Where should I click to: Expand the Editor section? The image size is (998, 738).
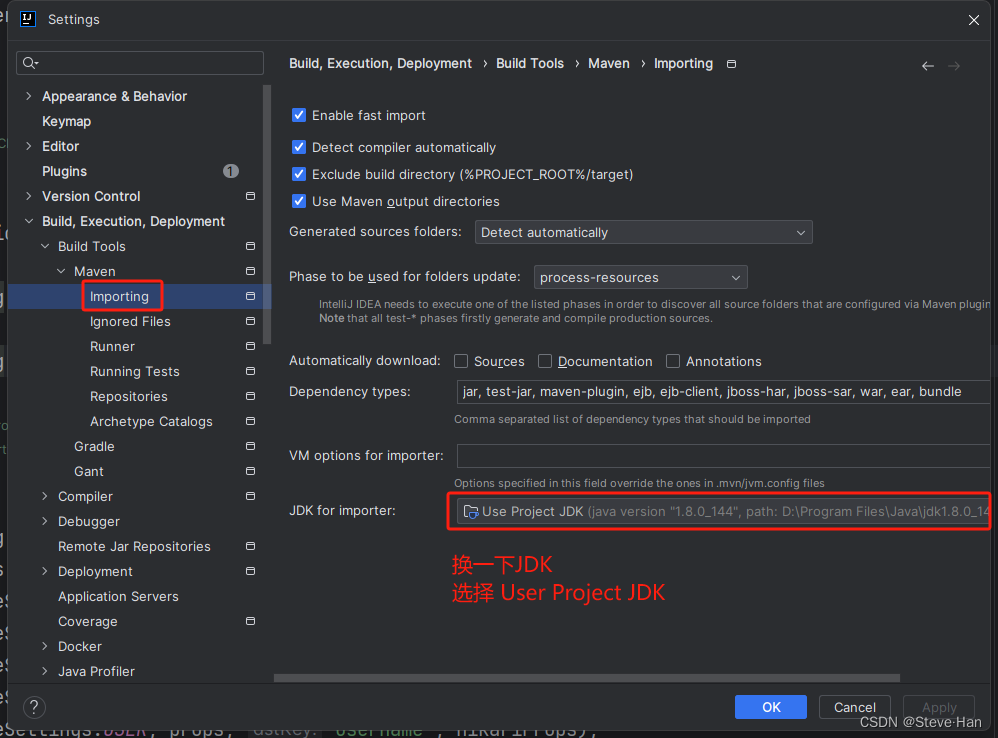(29, 146)
